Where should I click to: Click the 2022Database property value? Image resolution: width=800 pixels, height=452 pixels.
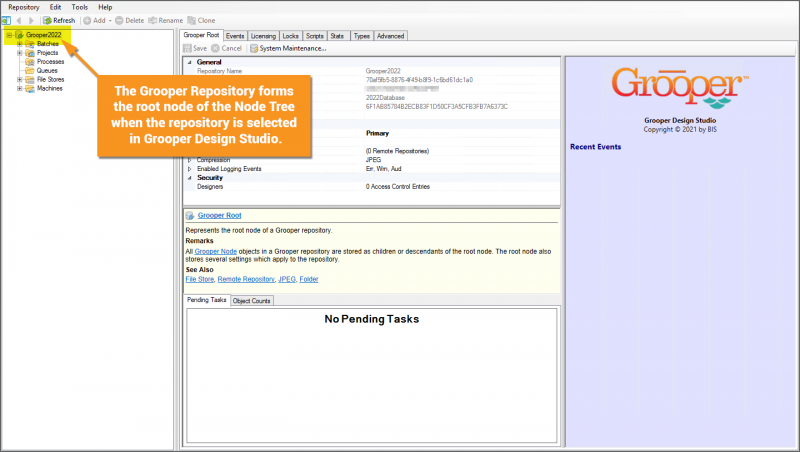(x=385, y=98)
